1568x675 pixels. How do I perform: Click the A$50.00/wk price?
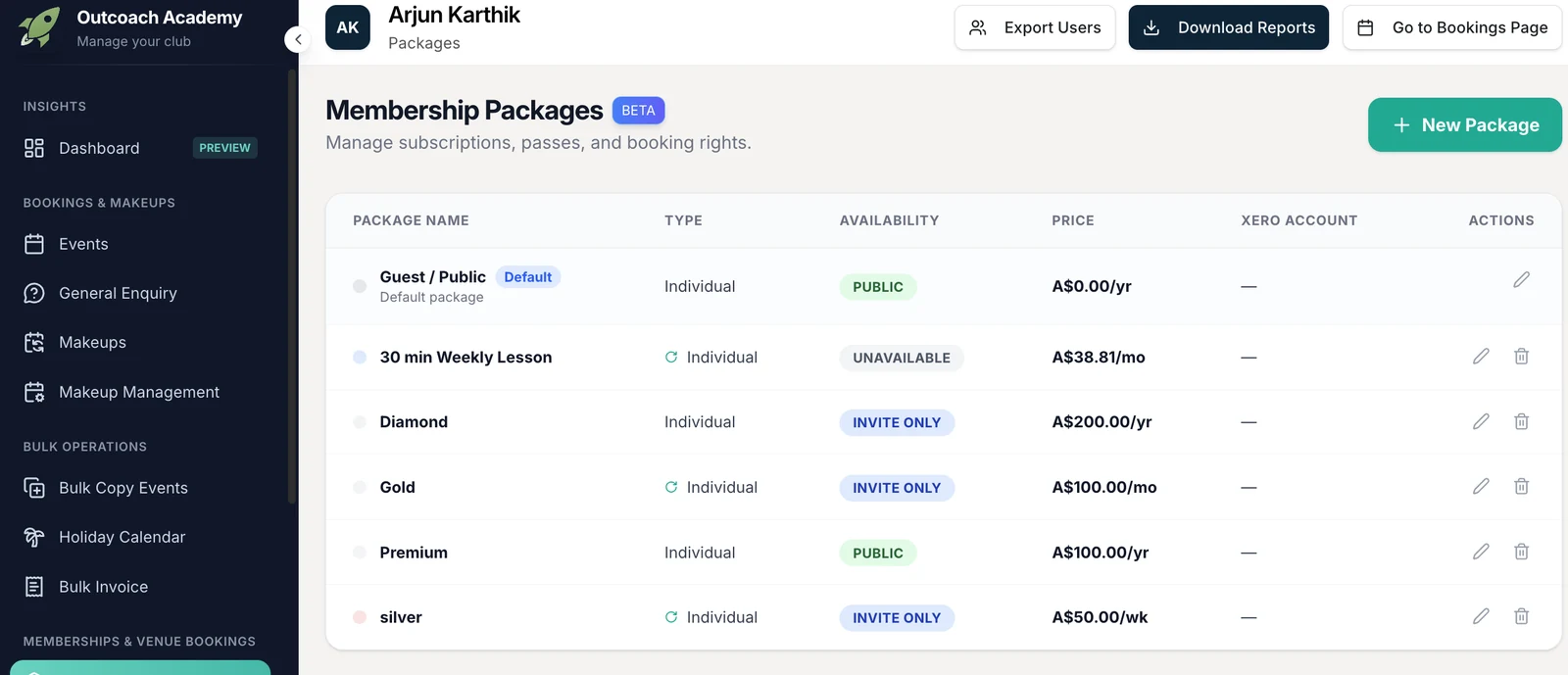coord(1100,617)
